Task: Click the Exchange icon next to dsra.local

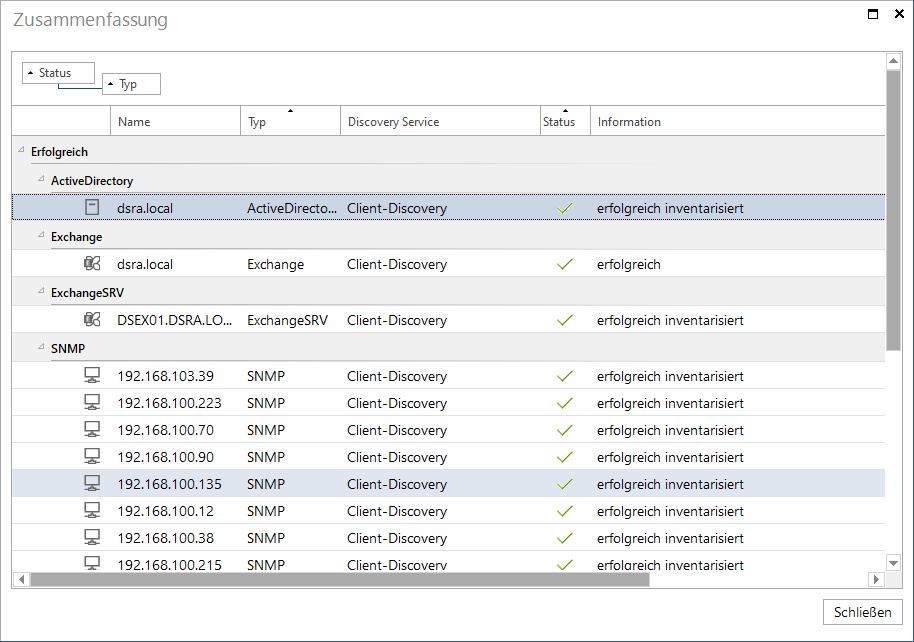Action: [x=92, y=264]
